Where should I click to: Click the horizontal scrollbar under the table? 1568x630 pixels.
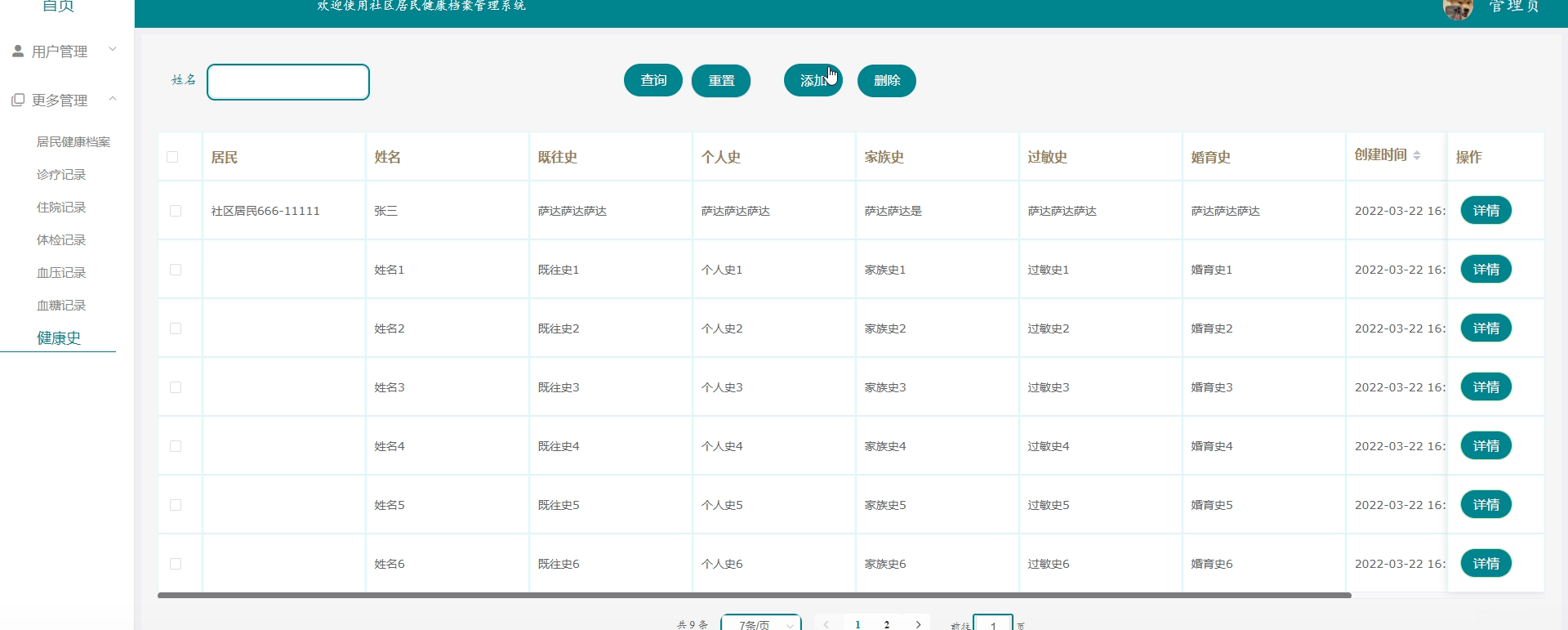(755, 596)
